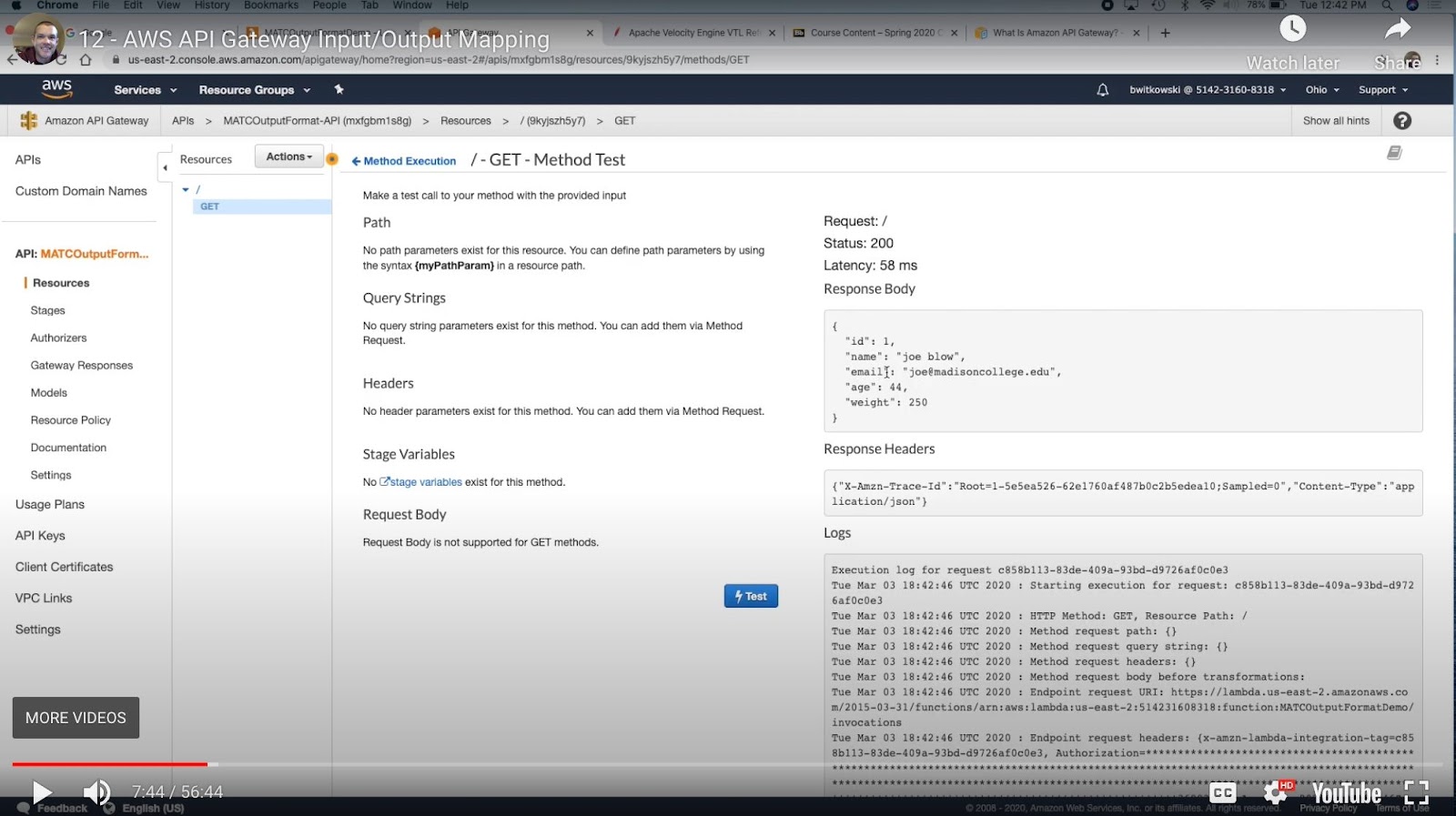Open the History menu in macOS bar
The image size is (1456, 816).
coord(212,5)
